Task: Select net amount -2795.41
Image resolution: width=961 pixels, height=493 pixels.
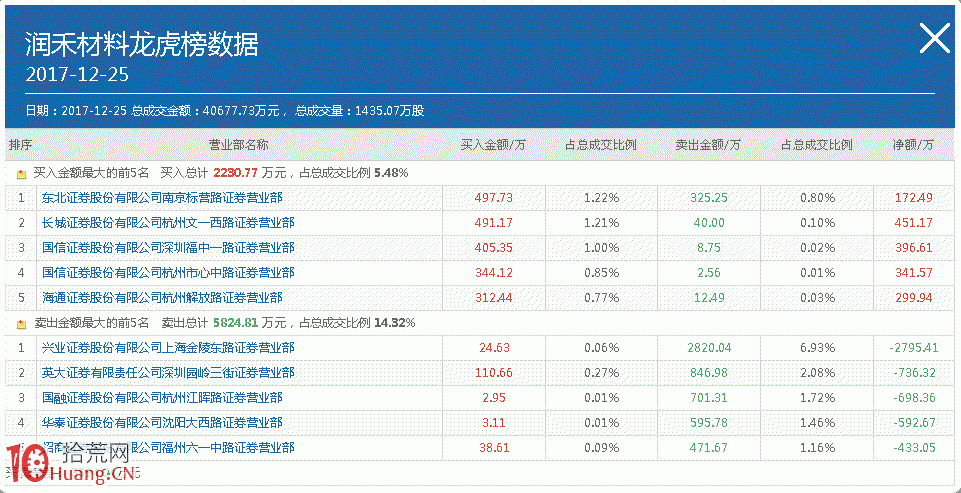Action: pyautogui.click(x=913, y=348)
